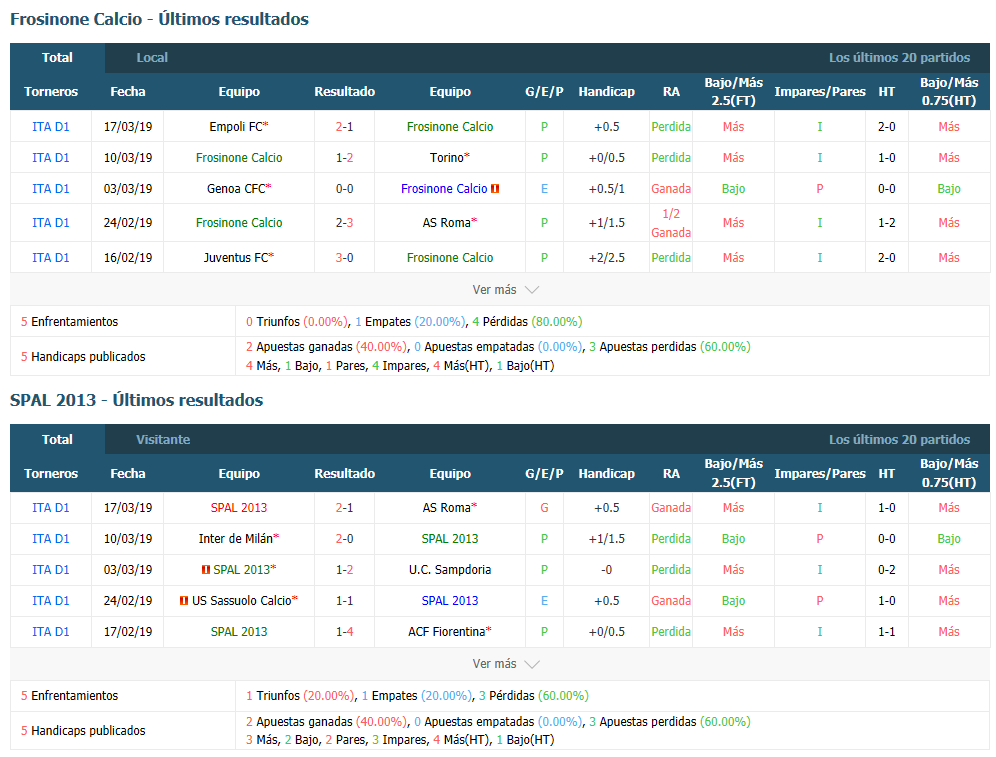
Task: Click the text '1 Triunfos (20.00%)'
Action: coord(300,696)
